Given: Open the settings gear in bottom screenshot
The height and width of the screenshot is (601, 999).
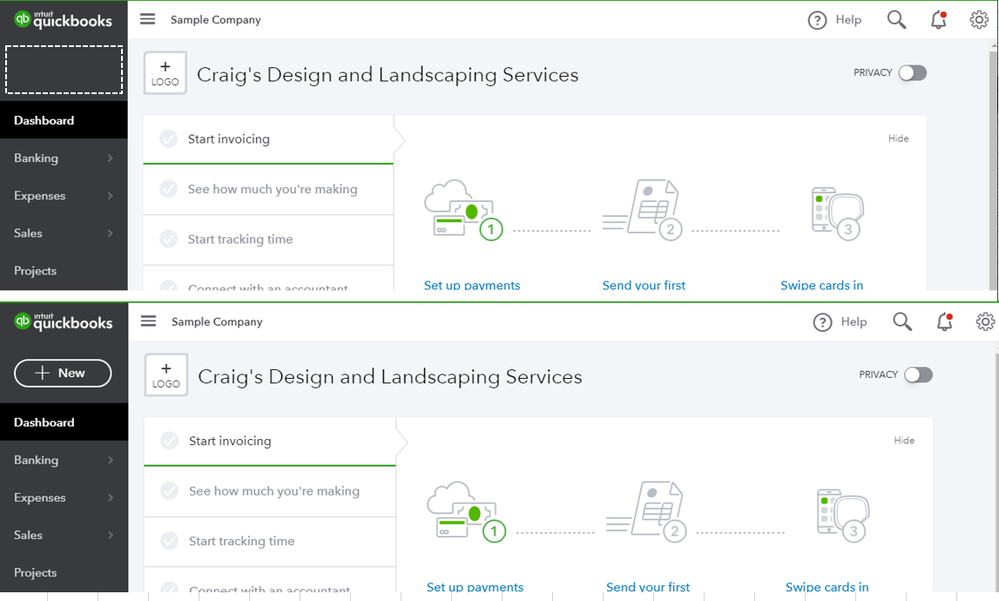Looking at the screenshot, I should (985, 322).
